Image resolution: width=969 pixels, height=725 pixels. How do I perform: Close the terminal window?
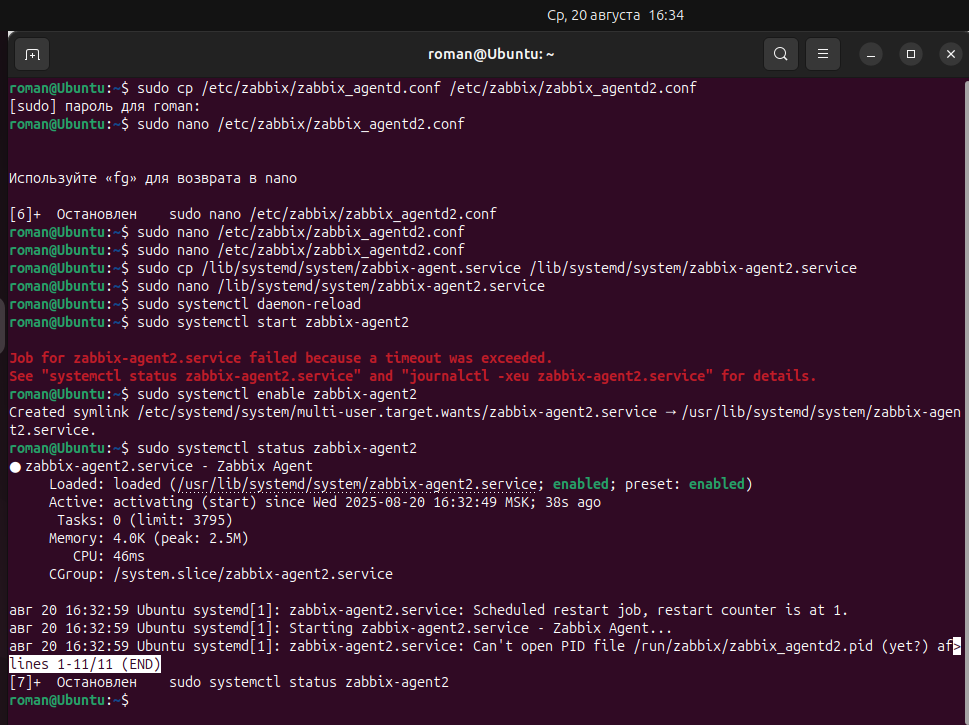[x=950, y=54]
